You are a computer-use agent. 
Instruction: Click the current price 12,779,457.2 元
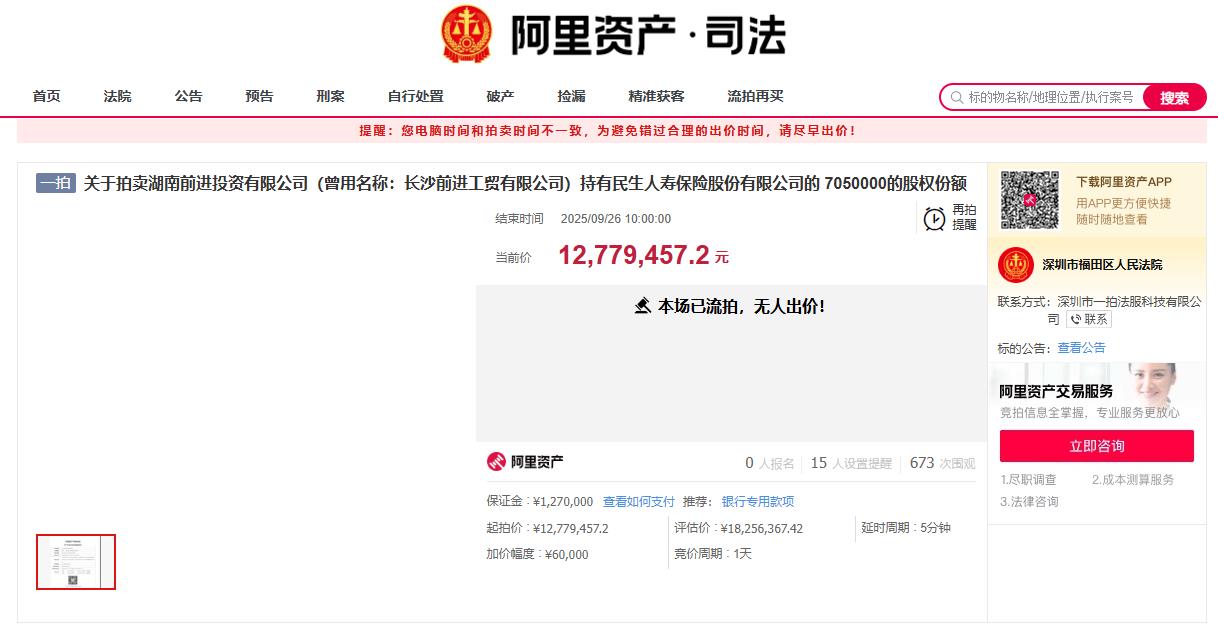(x=643, y=255)
